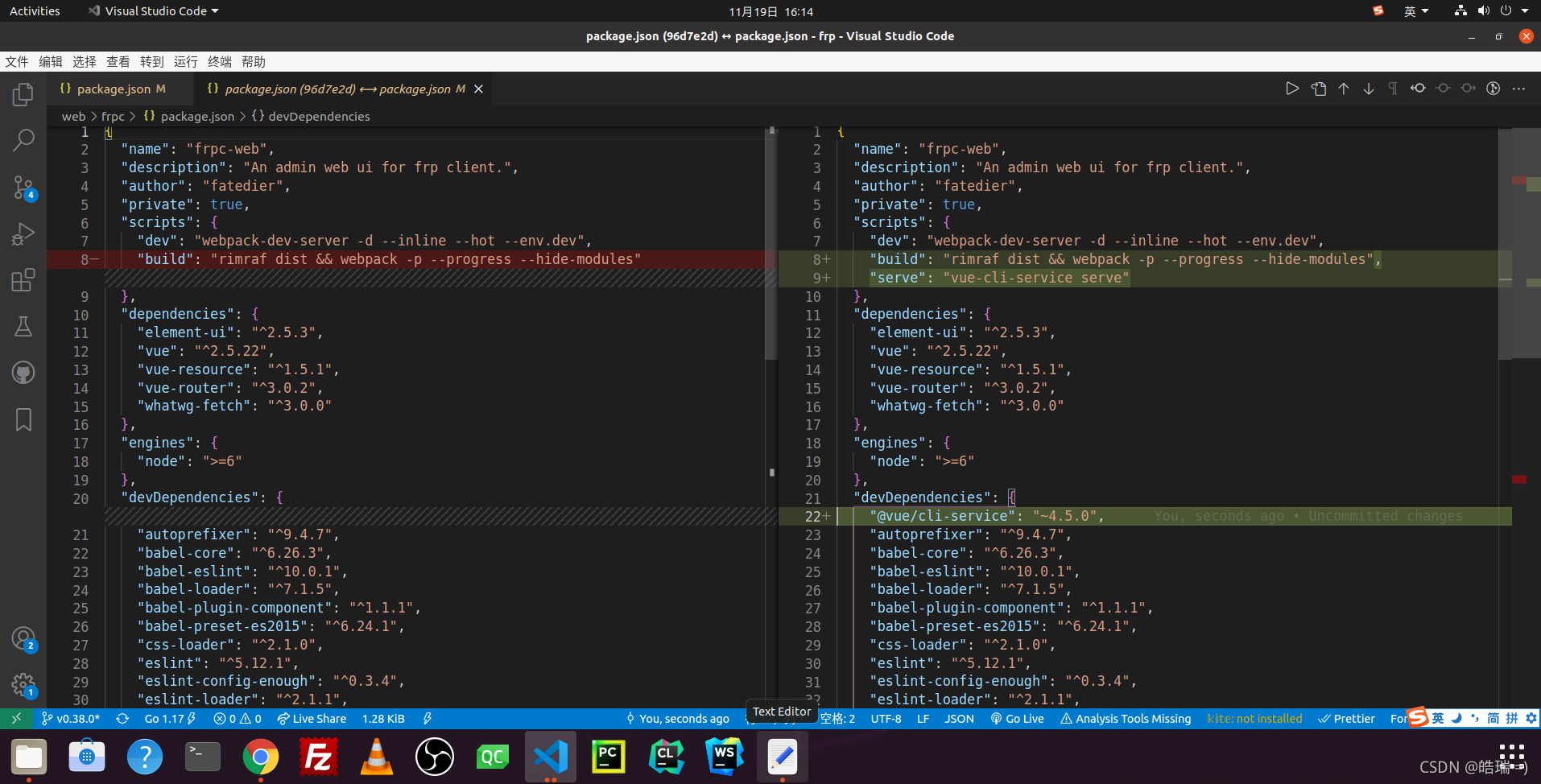Click Prettier in status bar
Viewport: 1541px width, 784px height.
pyautogui.click(x=1346, y=719)
